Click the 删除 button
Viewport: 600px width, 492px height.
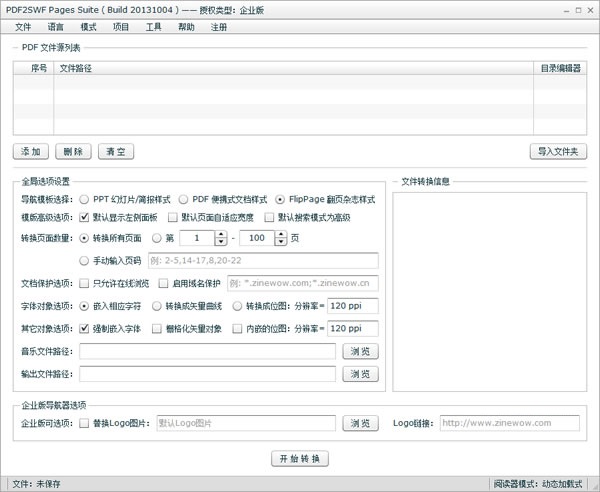click(x=73, y=152)
